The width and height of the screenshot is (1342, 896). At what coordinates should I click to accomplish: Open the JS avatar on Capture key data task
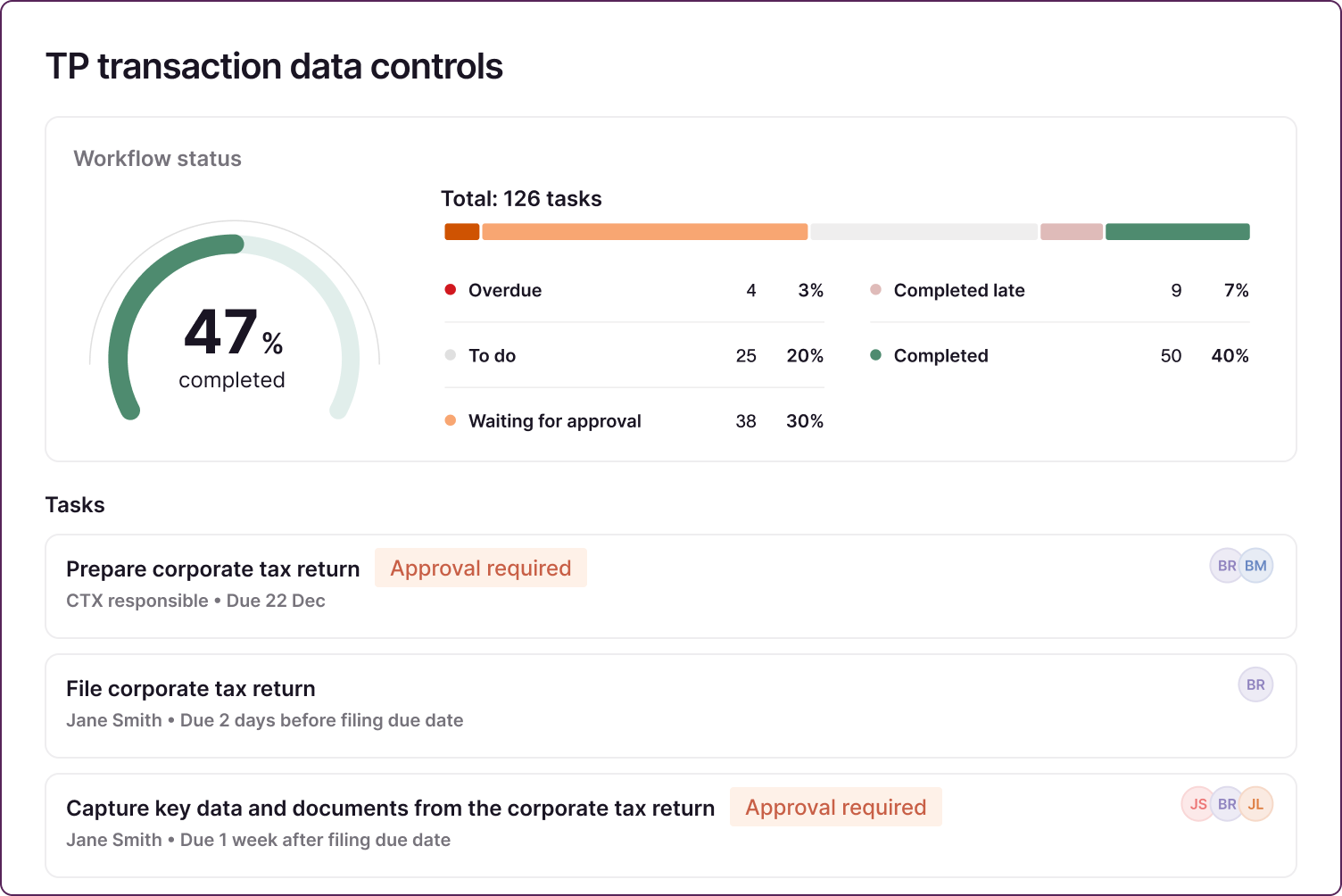click(1197, 804)
